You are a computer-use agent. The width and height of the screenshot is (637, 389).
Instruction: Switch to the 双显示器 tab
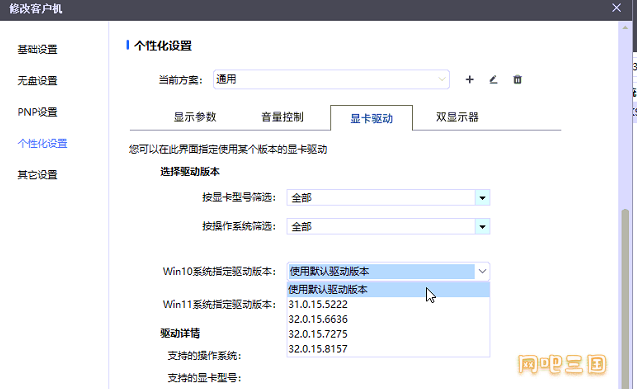457,117
